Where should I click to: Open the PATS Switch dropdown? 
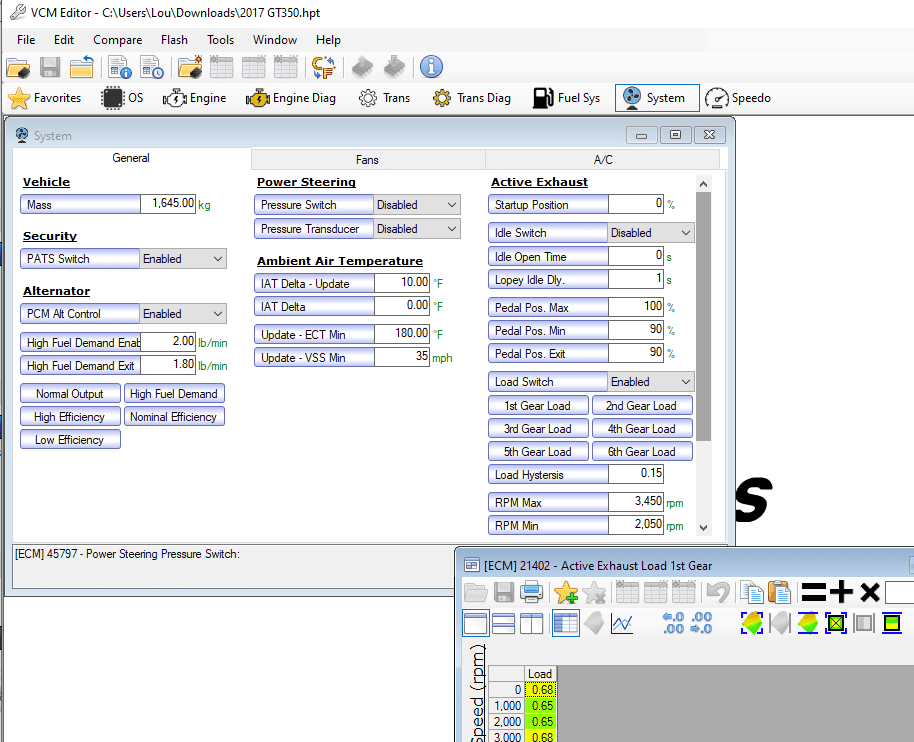(218, 259)
